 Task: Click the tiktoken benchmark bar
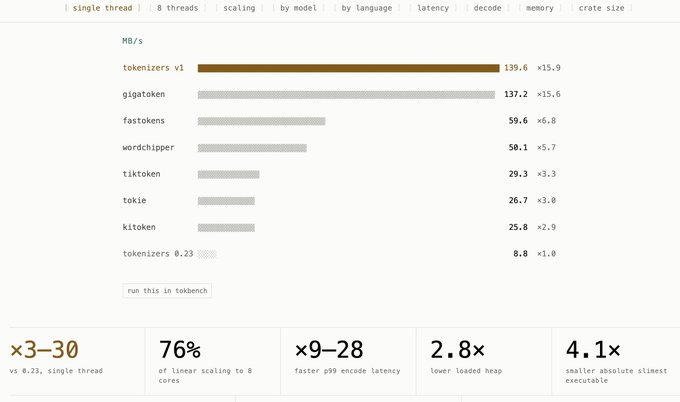[229, 174]
